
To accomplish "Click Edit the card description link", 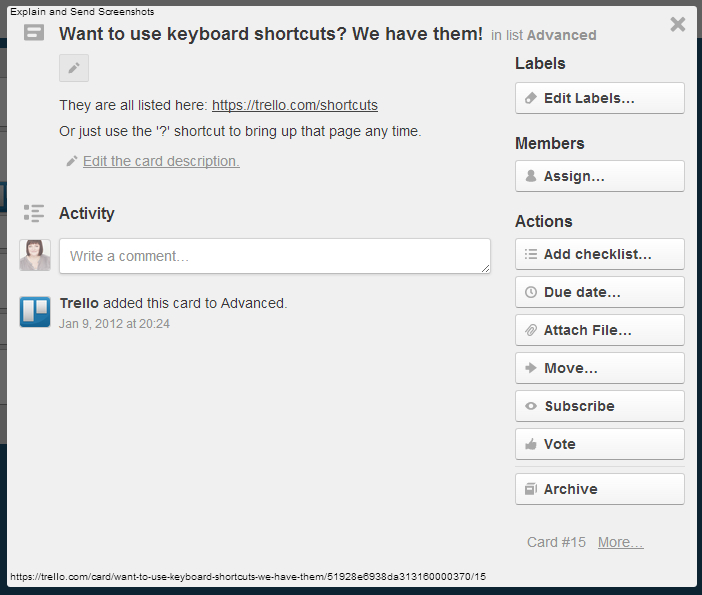I will coord(161,161).
